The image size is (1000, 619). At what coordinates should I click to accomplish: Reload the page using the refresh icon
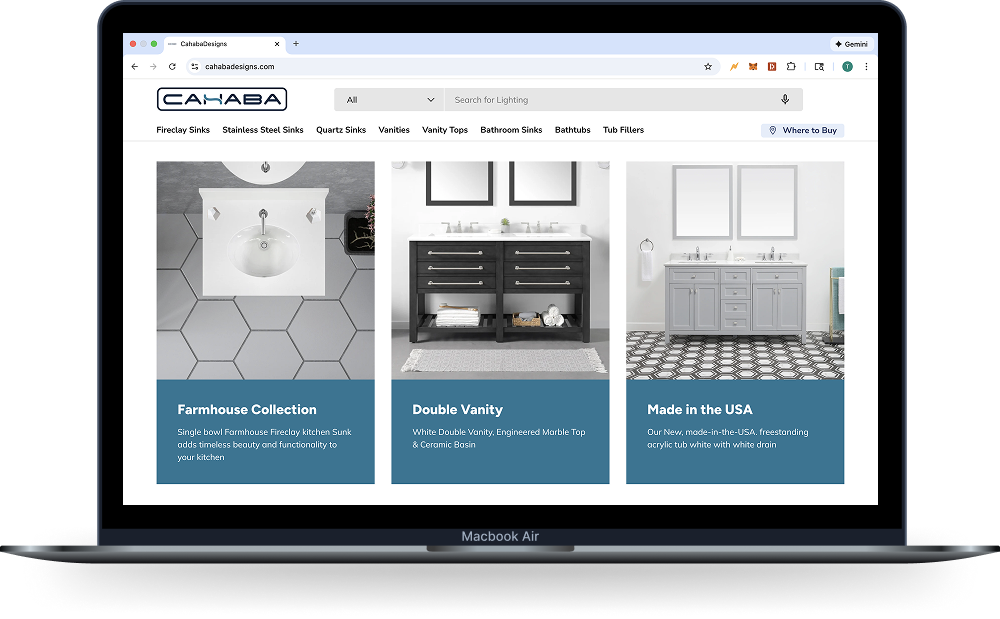(x=172, y=67)
